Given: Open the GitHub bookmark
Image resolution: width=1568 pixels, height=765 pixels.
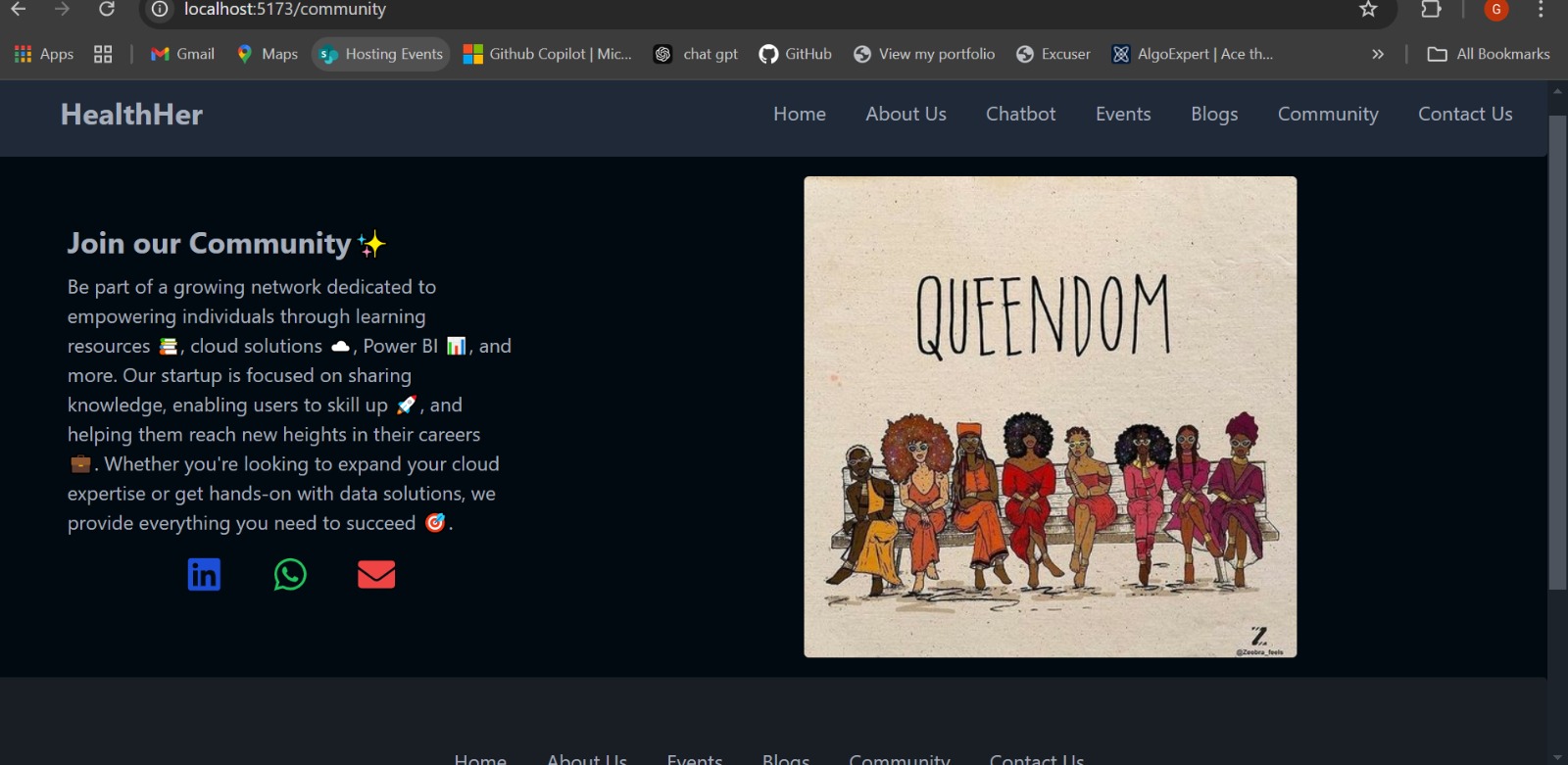Looking at the screenshot, I should pyautogui.click(x=795, y=54).
